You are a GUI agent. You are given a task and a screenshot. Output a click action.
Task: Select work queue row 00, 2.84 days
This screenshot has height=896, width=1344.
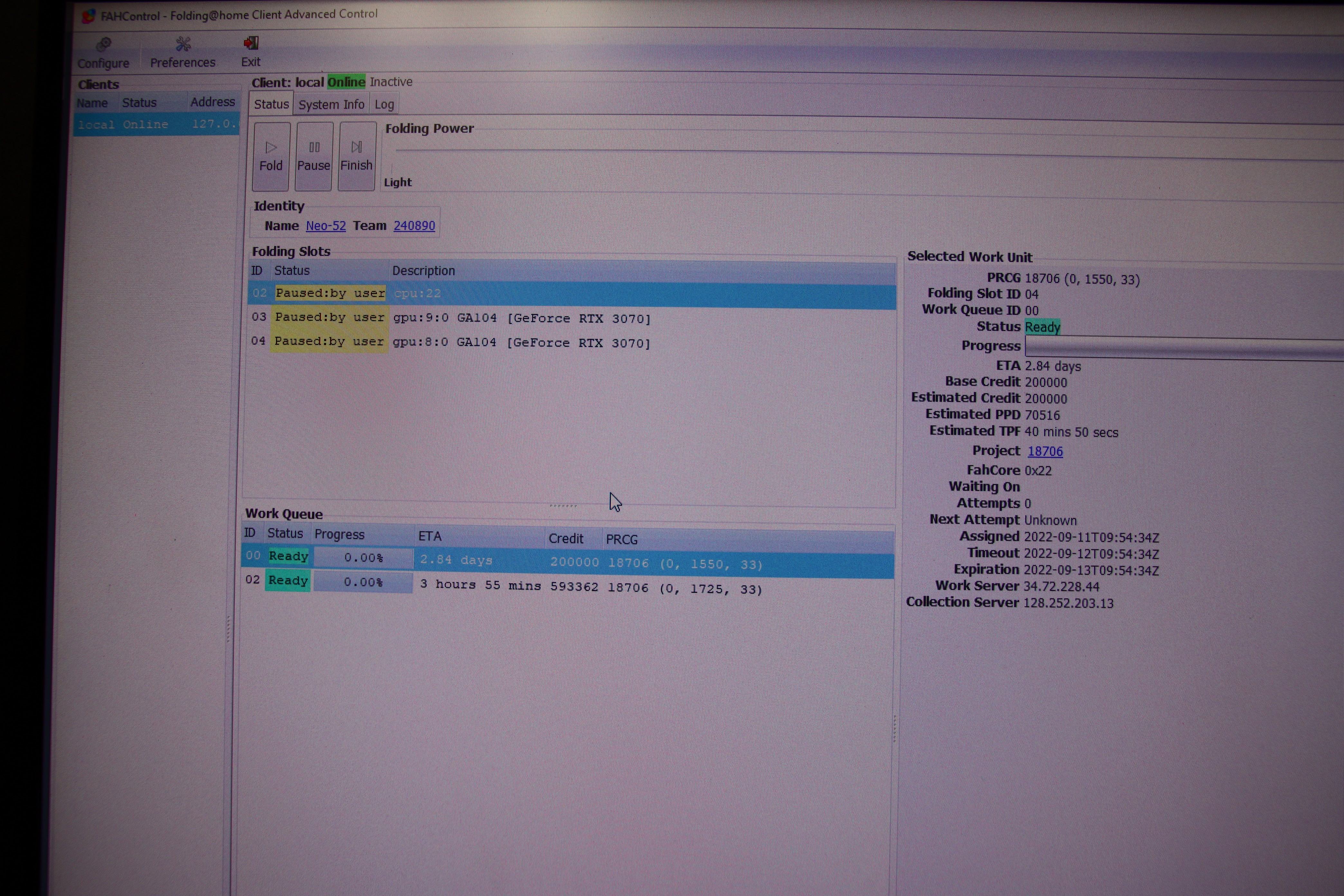click(x=567, y=561)
